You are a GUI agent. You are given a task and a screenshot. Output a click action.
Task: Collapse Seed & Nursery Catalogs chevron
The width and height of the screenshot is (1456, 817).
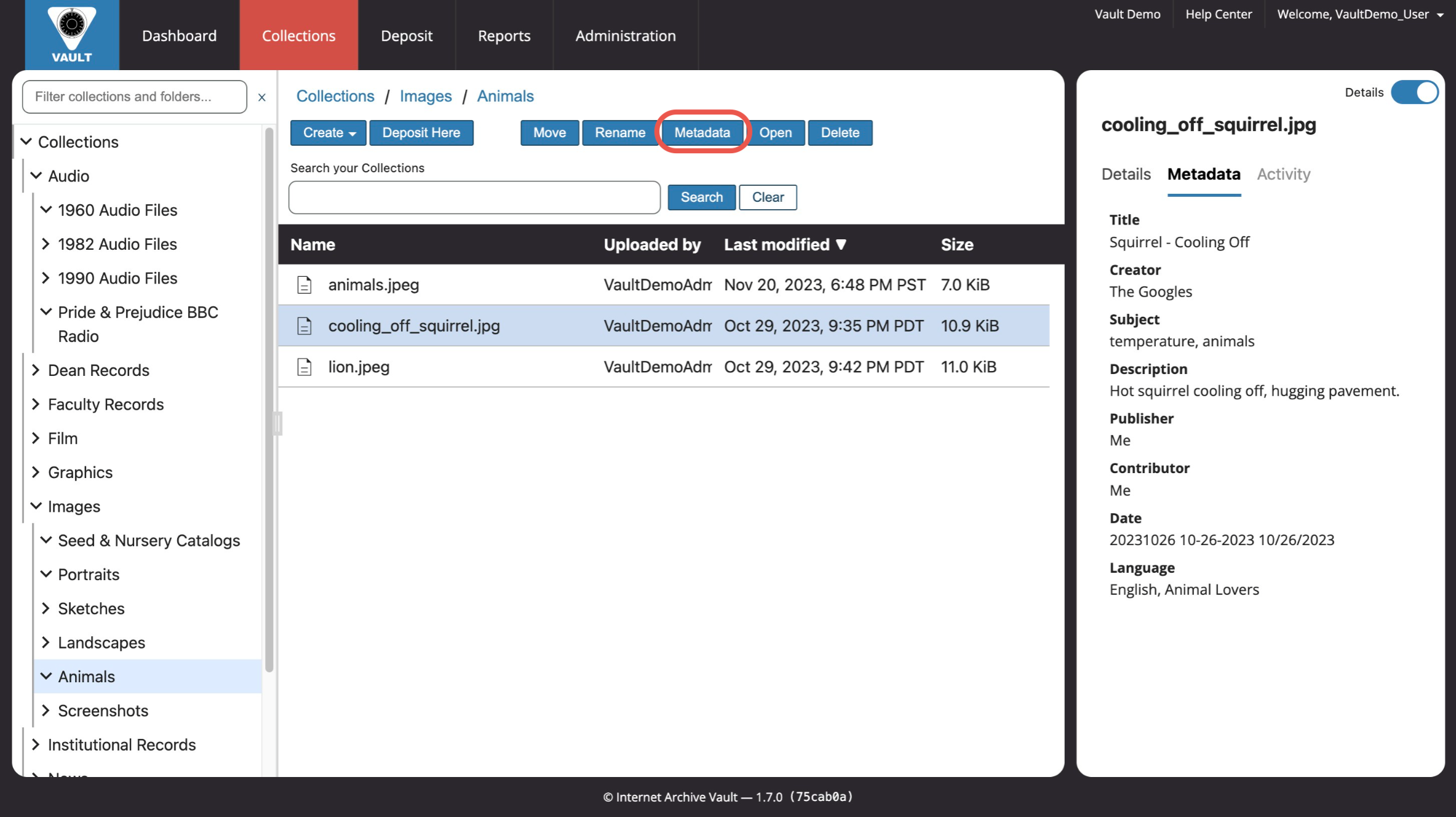pyautogui.click(x=46, y=540)
